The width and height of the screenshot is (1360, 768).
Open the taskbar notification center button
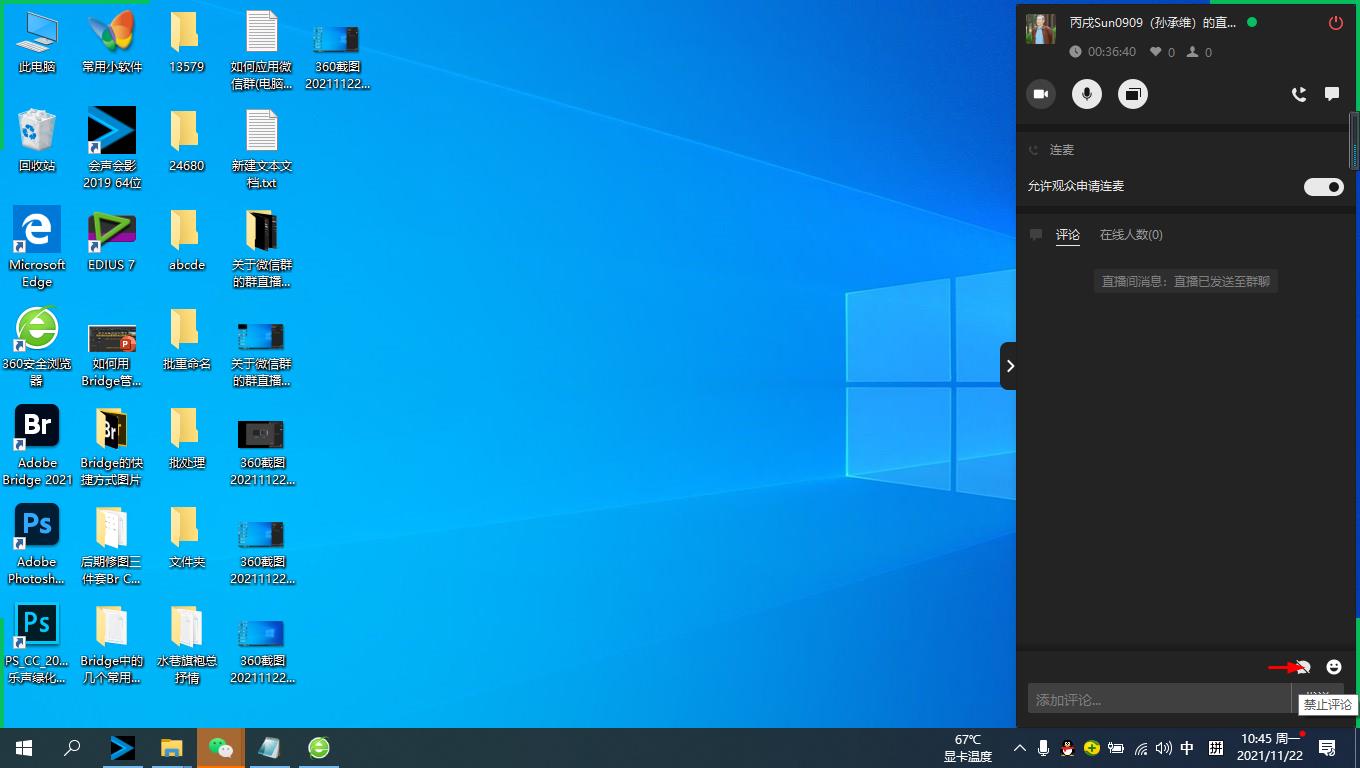1327,748
